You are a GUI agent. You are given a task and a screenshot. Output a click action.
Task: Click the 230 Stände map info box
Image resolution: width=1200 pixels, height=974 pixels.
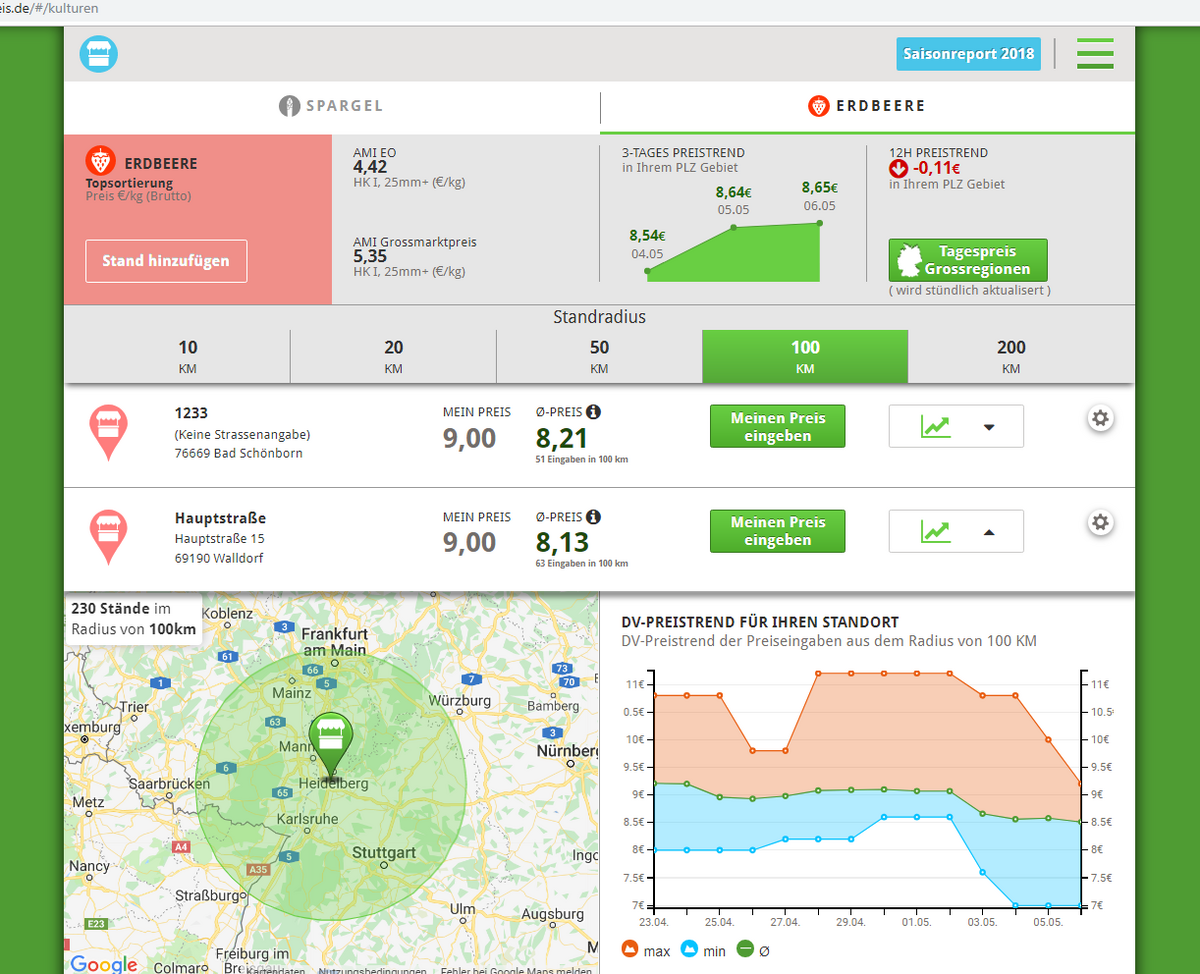(134, 619)
